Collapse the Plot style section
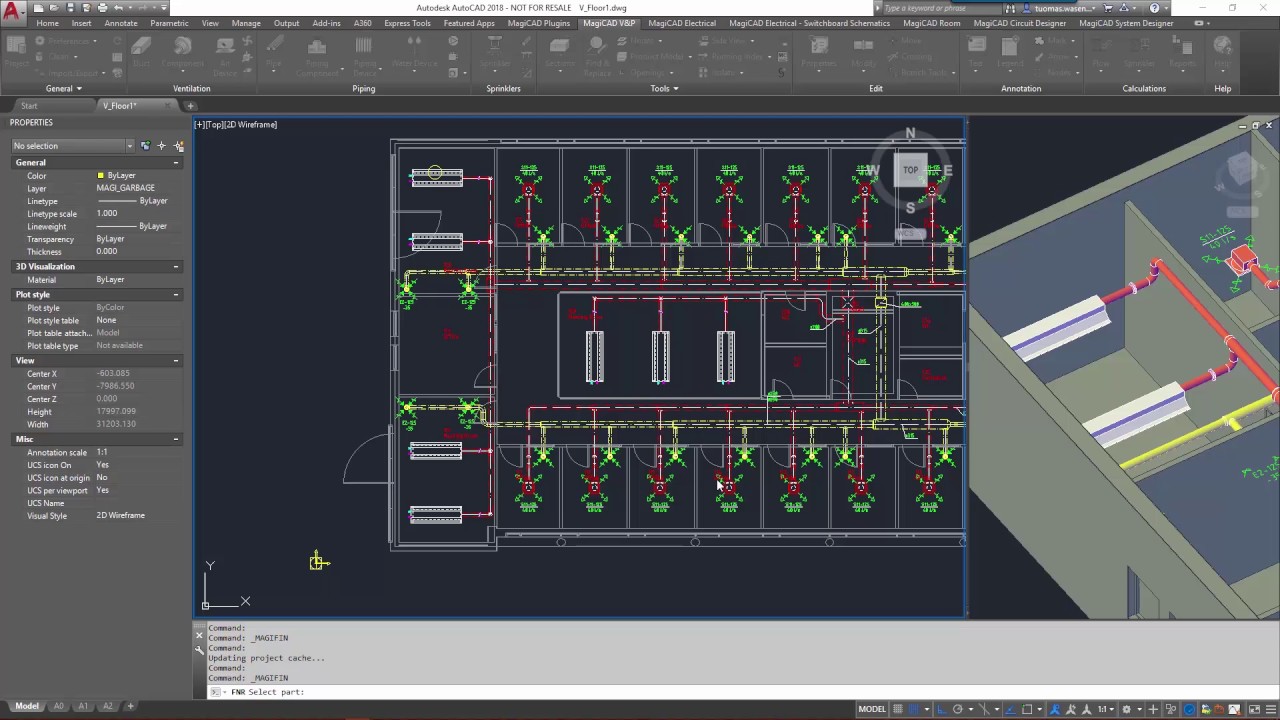This screenshot has height=720, width=1280. [x=176, y=295]
